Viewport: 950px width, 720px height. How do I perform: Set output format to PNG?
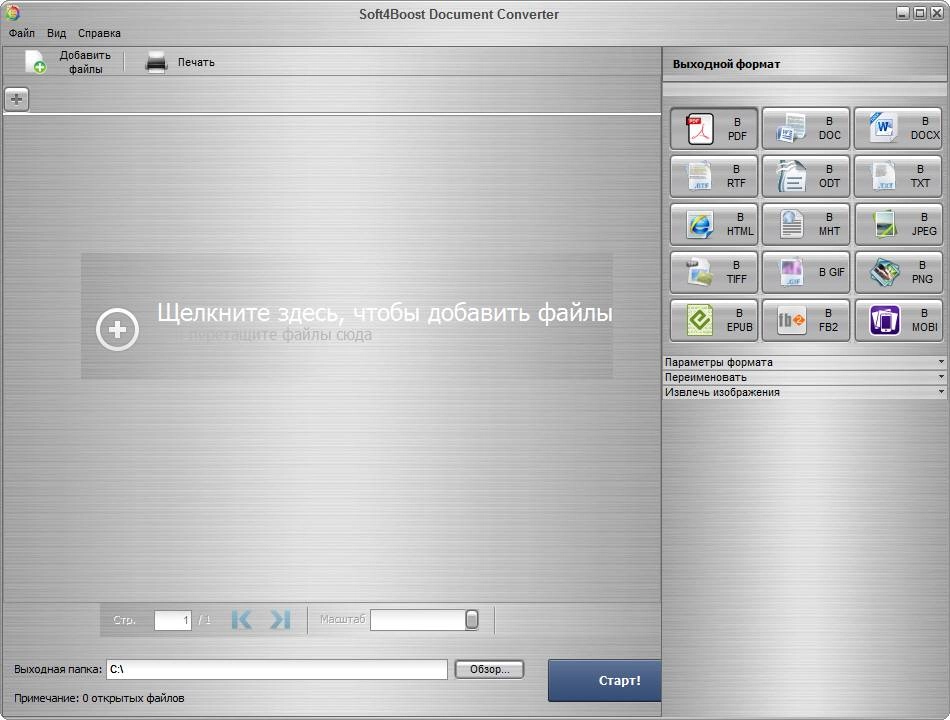click(x=898, y=272)
